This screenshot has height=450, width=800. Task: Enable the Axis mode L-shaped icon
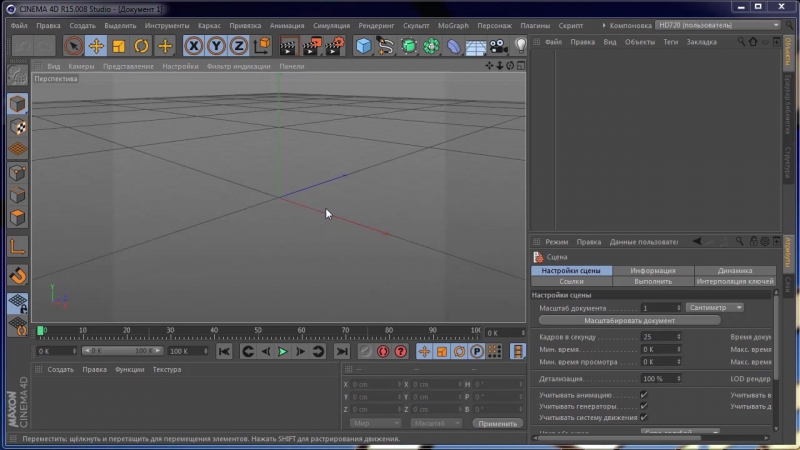[17, 247]
